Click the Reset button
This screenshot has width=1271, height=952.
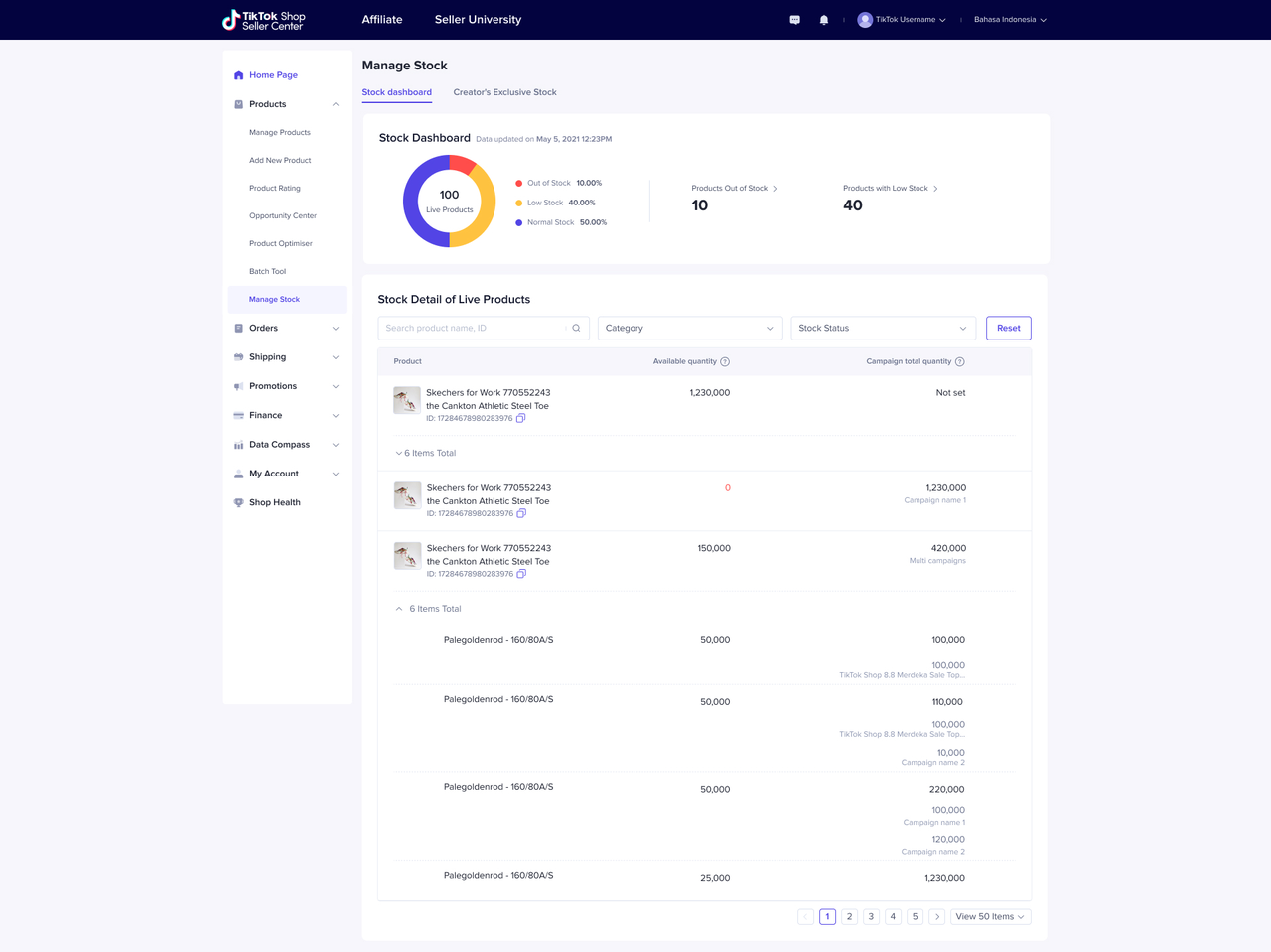point(1008,328)
